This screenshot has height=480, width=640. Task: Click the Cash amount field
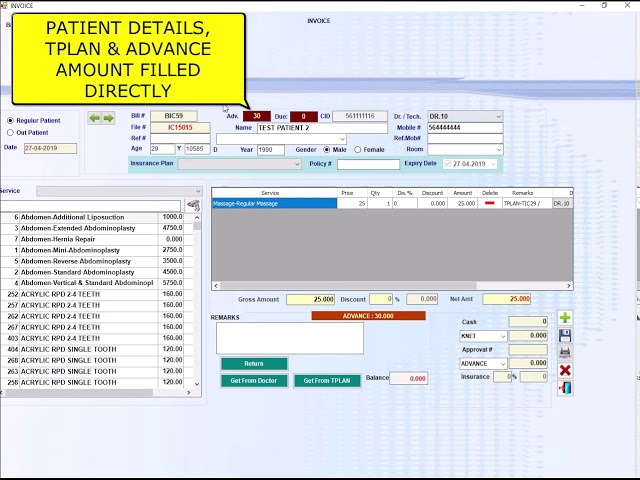coord(528,322)
